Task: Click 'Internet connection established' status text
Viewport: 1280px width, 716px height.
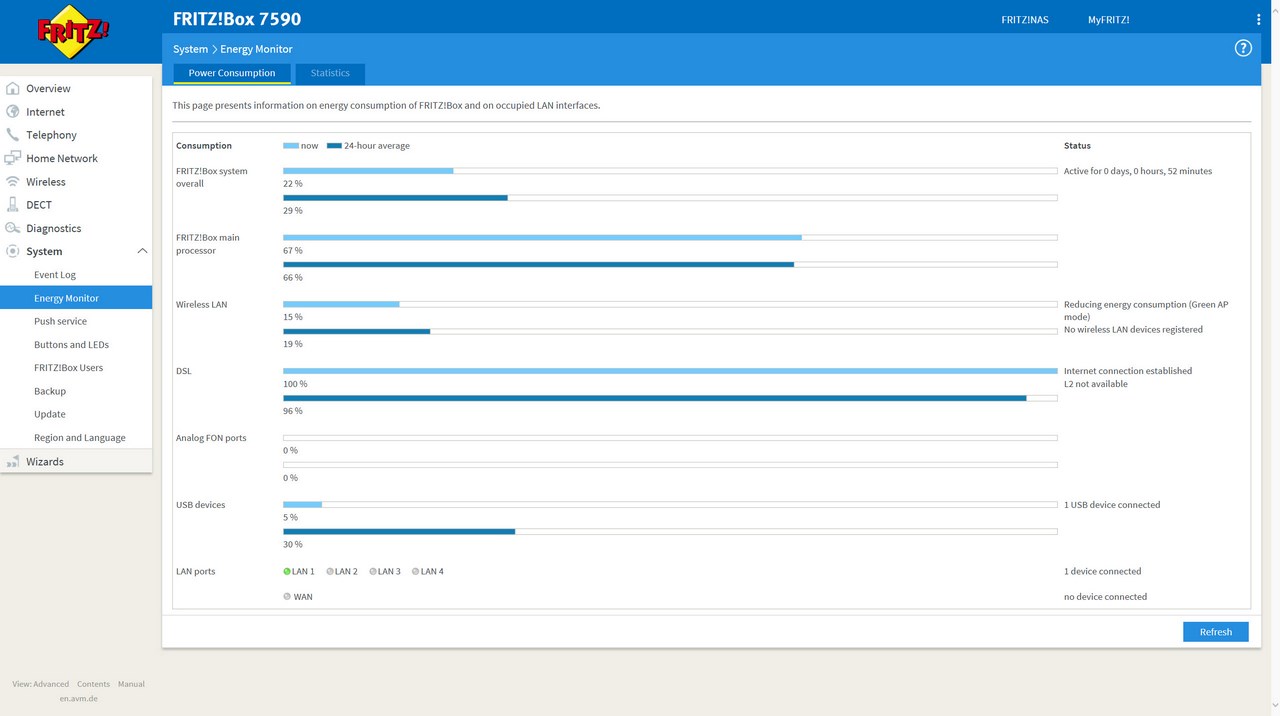Action: [1128, 371]
